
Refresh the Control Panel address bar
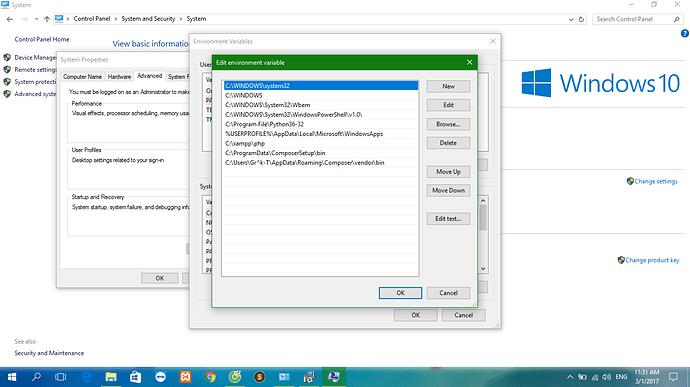581,19
